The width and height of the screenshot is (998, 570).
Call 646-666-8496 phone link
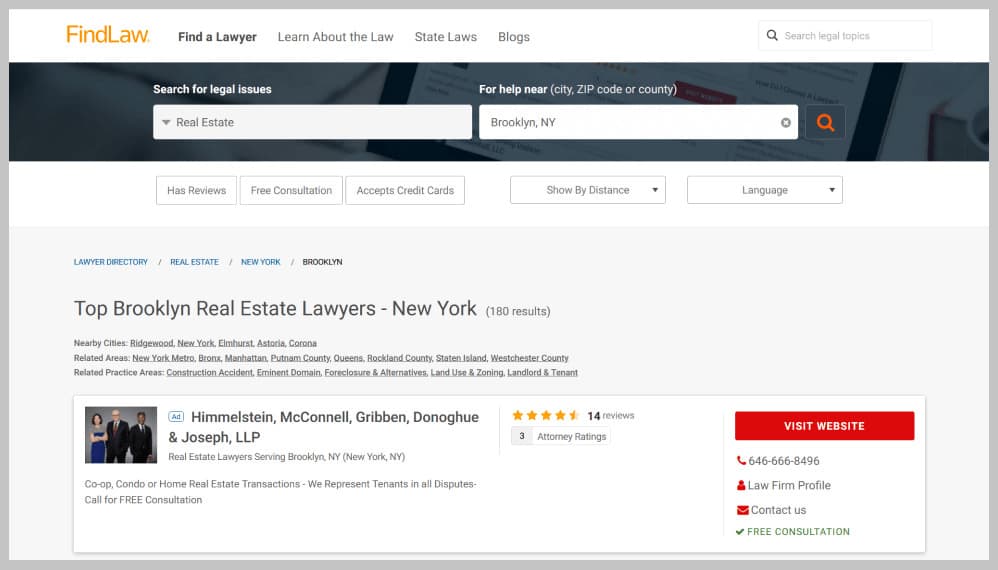pyautogui.click(x=784, y=461)
